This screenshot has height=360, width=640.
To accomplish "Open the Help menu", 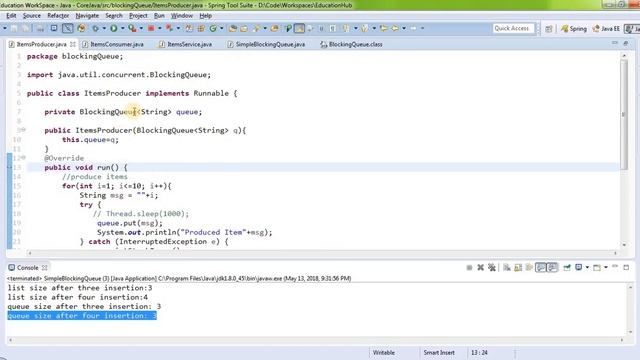I will (205, 16).
